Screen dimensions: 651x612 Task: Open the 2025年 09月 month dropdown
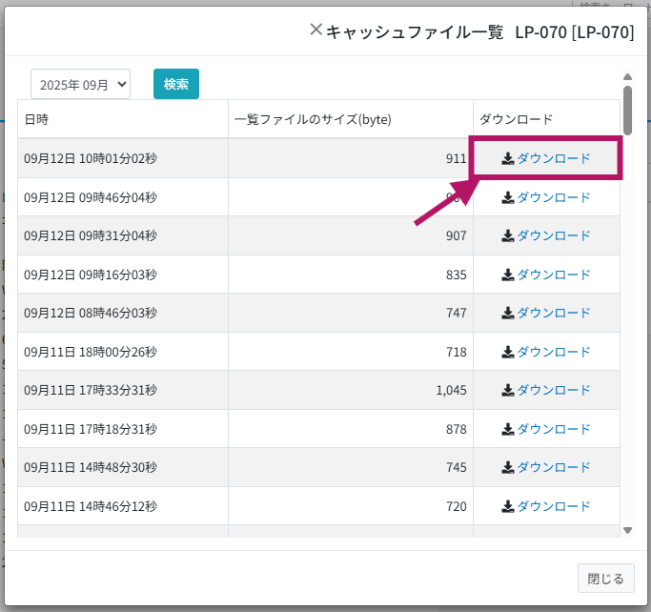[x=80, y=84]
